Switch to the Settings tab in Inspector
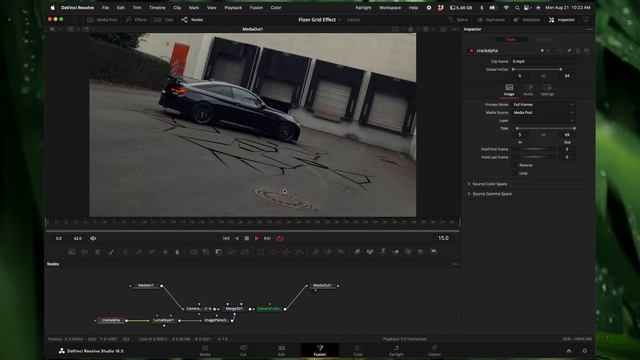 click(x=547, y=90)
